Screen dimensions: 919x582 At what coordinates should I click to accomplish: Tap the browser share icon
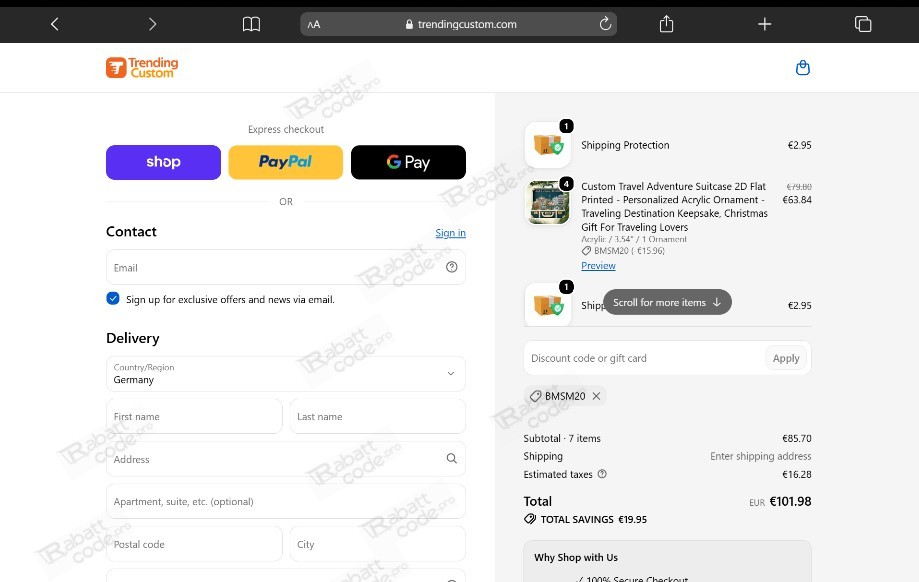pyautogui.click(x=666, y=24)
